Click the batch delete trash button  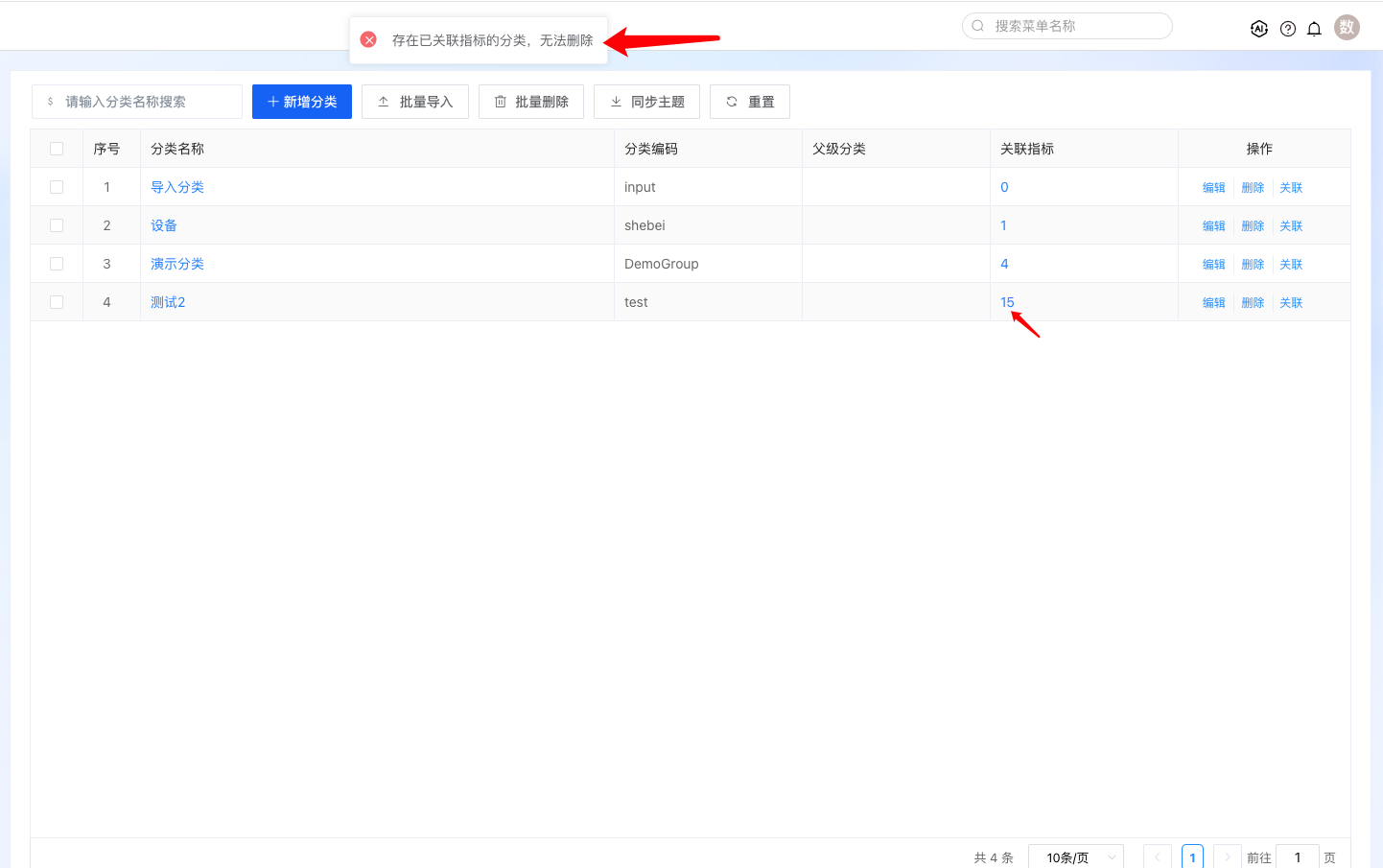tap(531, 102)
